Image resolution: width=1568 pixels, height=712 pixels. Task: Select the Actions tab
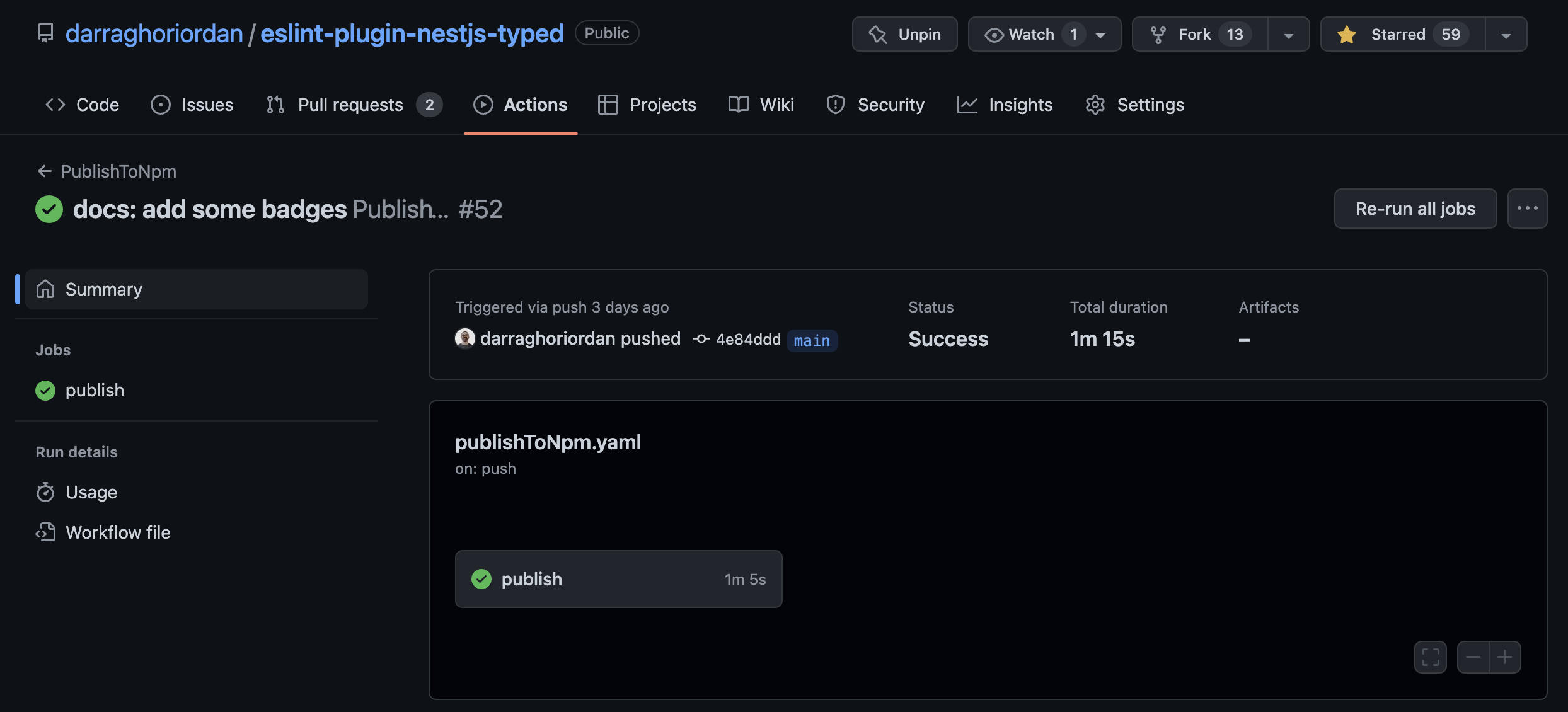point(520,105)
